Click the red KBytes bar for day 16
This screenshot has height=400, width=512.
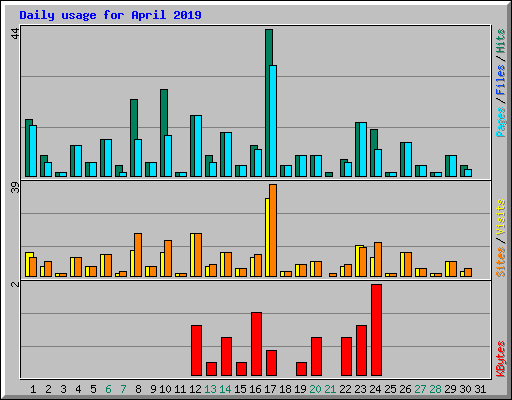click(x=256, y=344)
